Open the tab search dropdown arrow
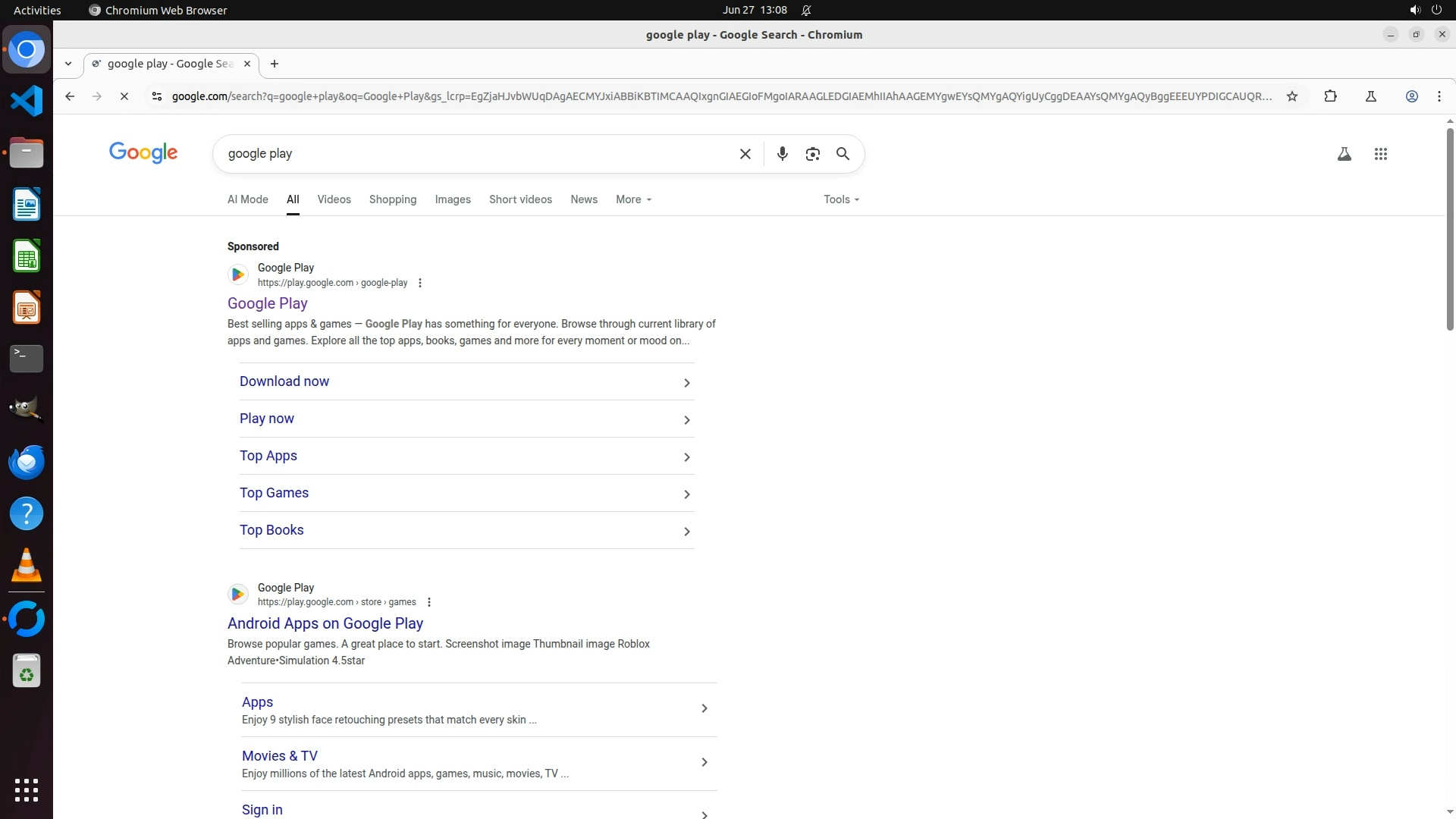This screenshot has width=1456, height=819. (x=68, y=64)
